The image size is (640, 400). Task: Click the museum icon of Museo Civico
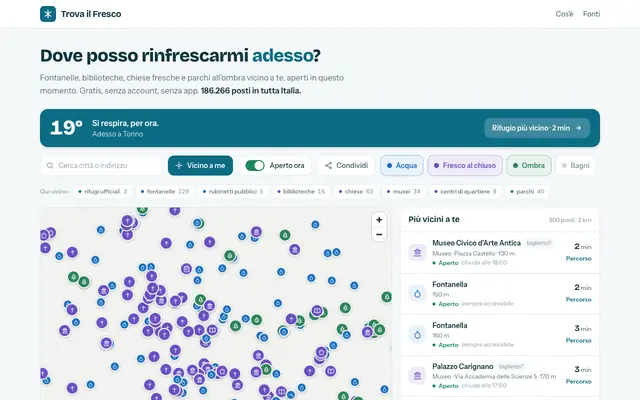417,253
